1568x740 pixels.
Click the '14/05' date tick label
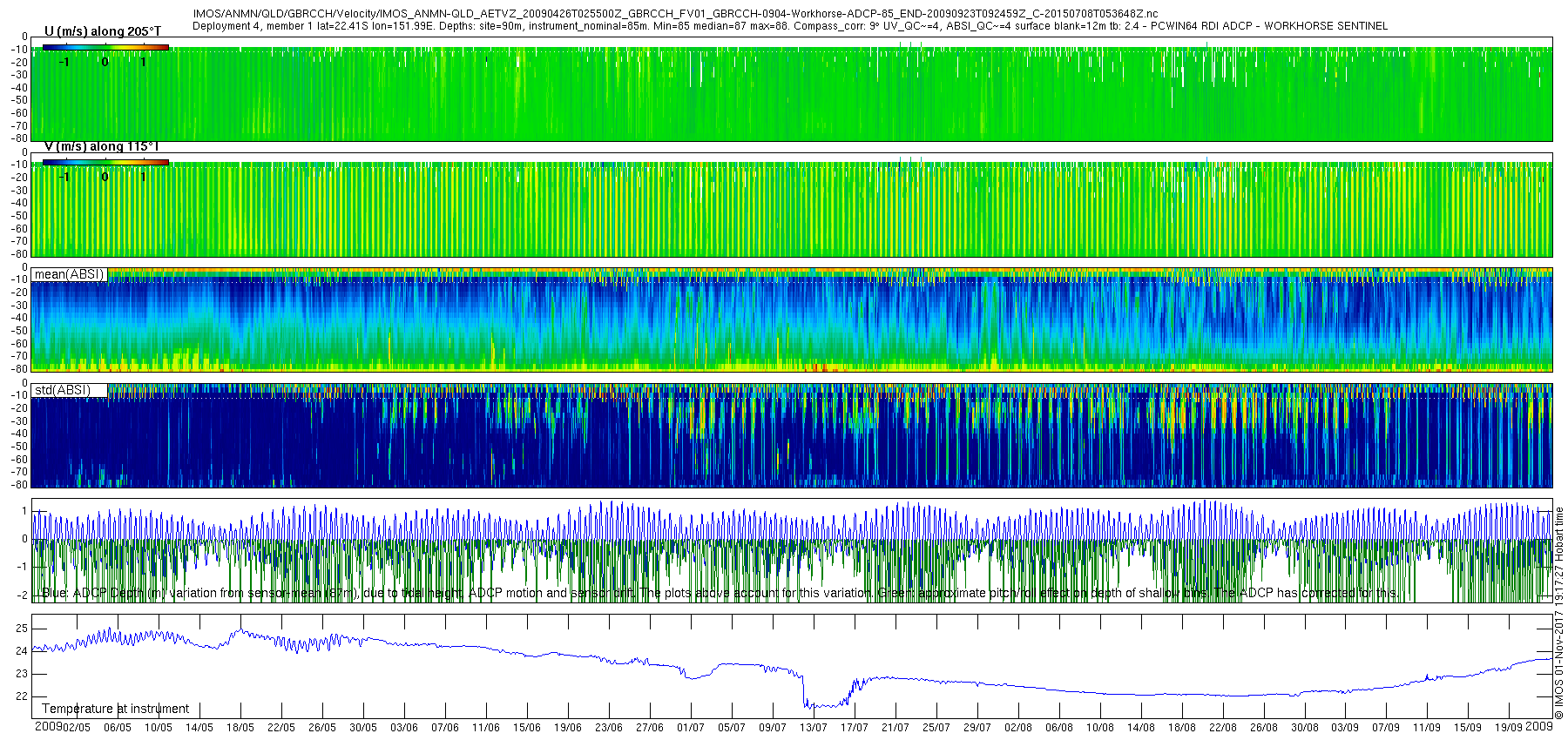coord(199,728)
